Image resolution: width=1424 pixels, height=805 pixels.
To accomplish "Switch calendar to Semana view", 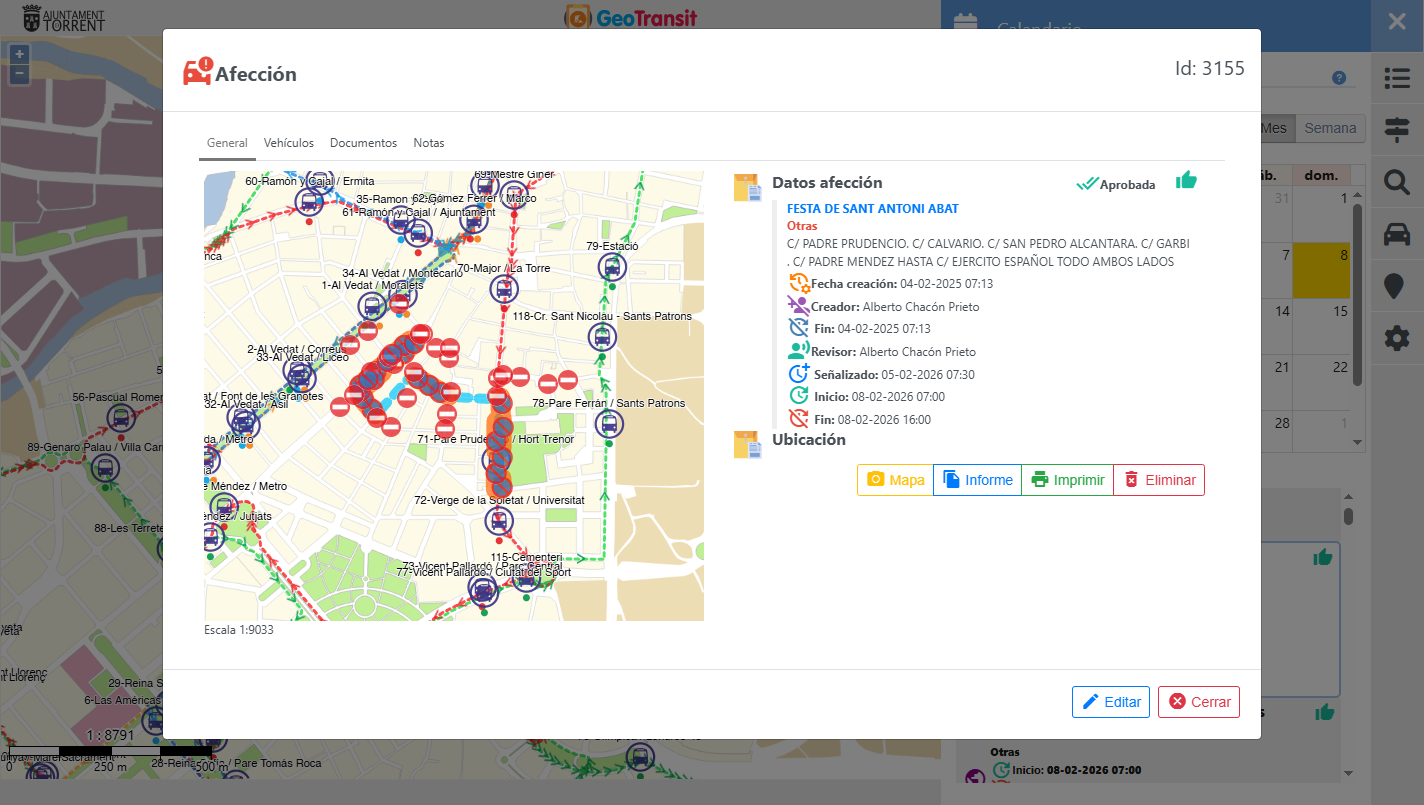I will tap(1330, 128).
